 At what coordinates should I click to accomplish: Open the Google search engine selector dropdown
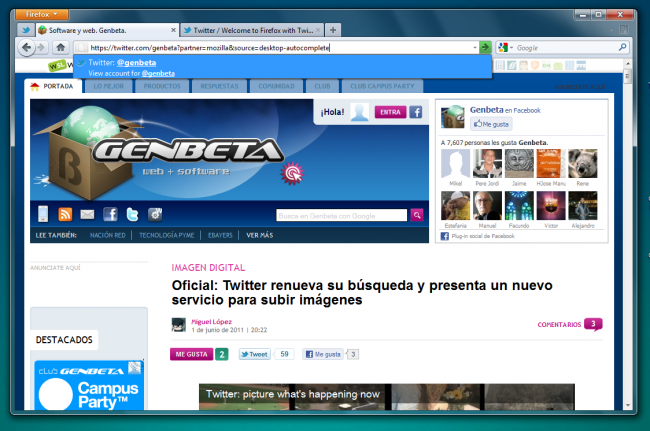[506, 47]
